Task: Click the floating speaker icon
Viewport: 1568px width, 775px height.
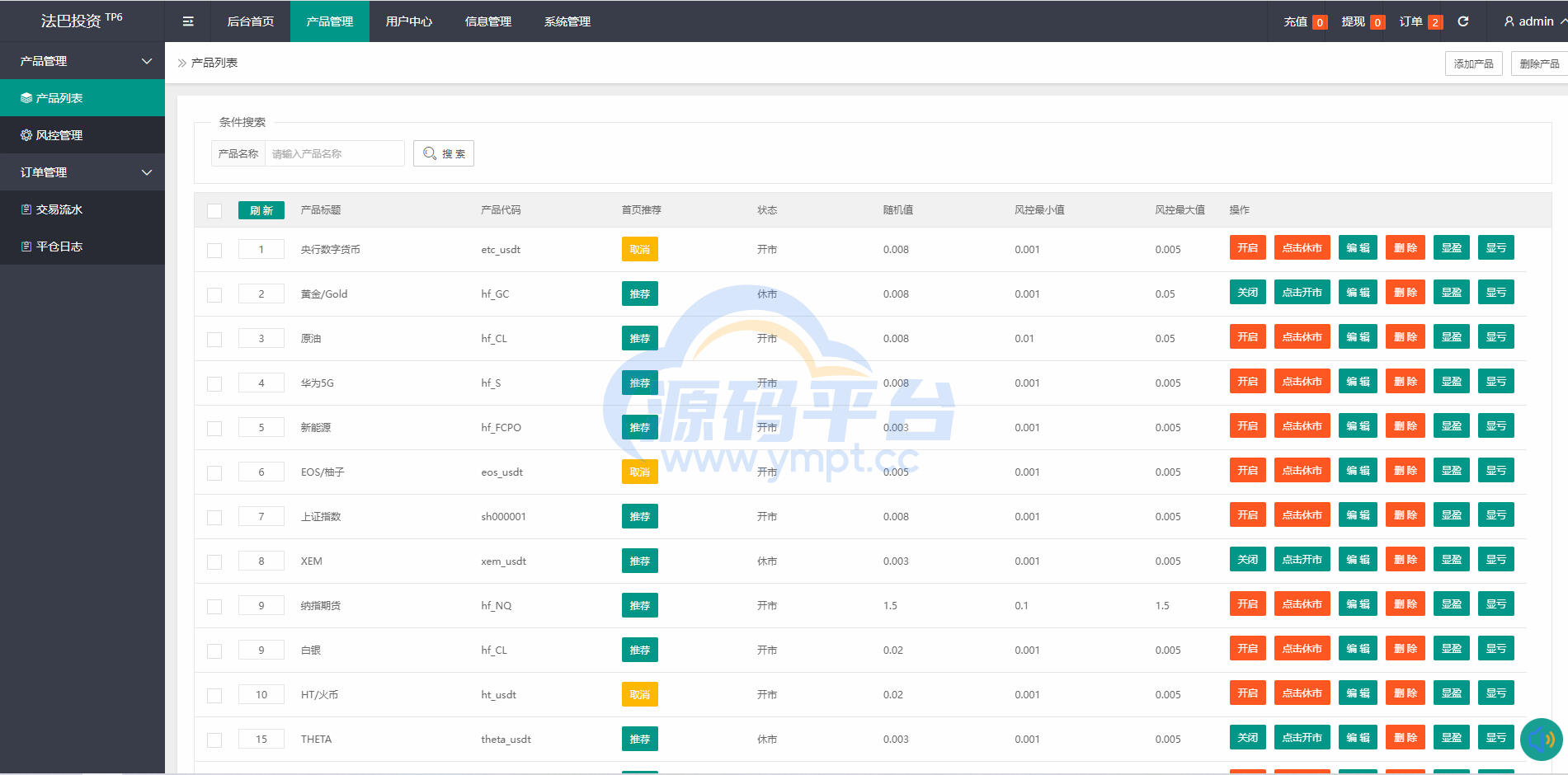Action: tap(1541, 739)
